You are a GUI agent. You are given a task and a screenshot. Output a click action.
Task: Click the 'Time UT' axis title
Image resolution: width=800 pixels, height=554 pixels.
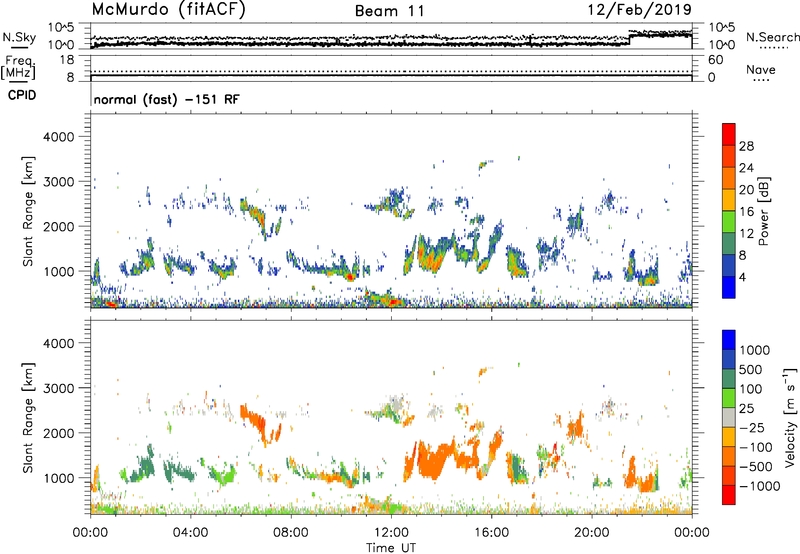point(391,548)
